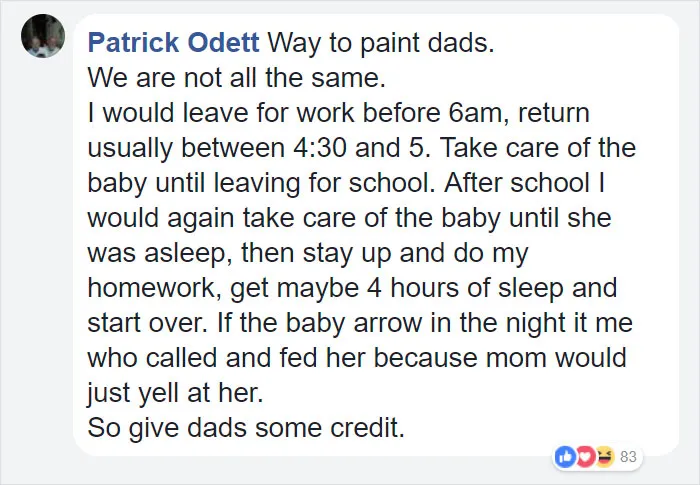Click the words 'was asleep, then stay up'
This screenshot has width=700, height=485.
coord(239,253)
